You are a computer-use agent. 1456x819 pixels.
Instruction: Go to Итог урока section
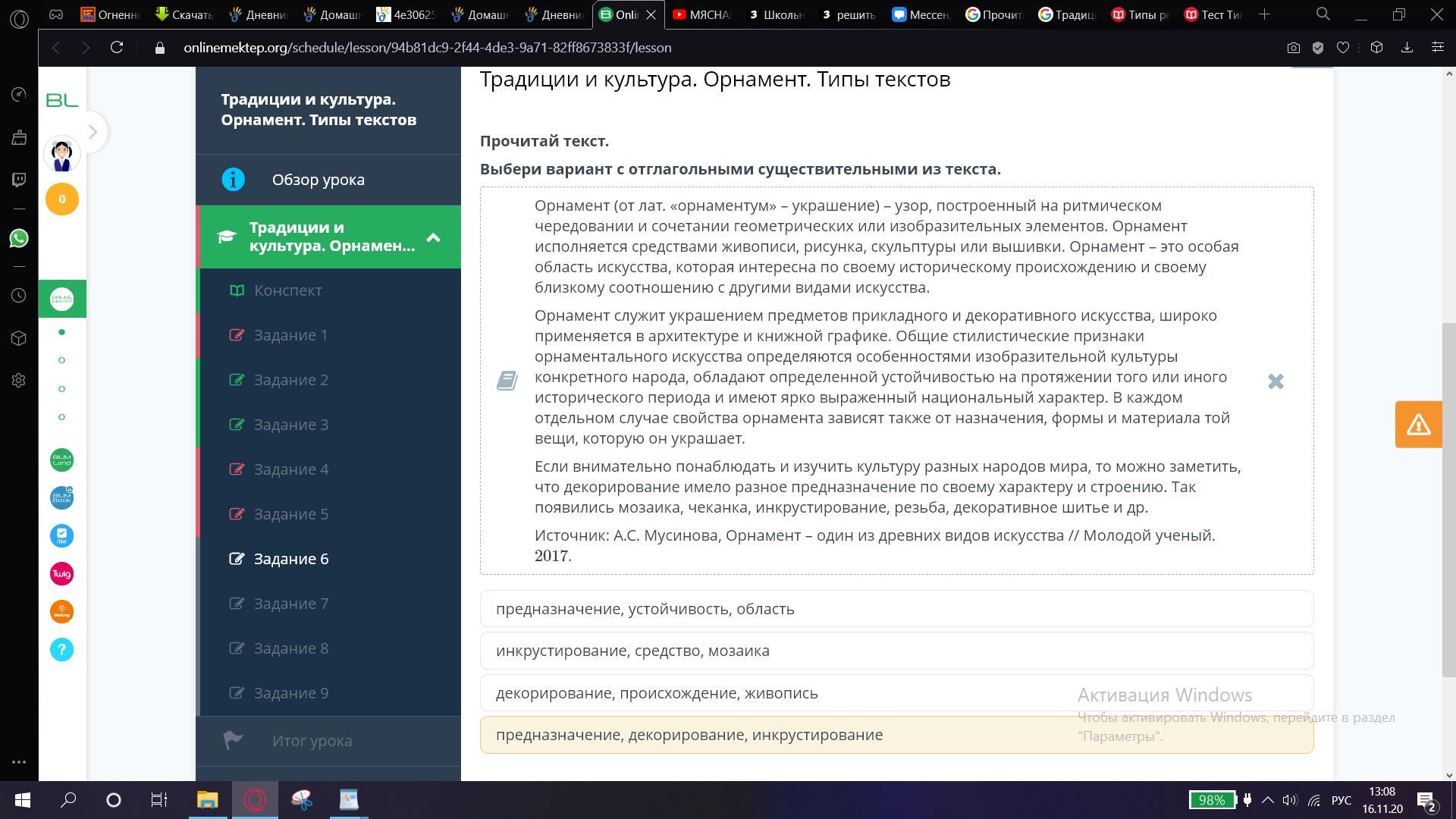[x=312, y=741]
